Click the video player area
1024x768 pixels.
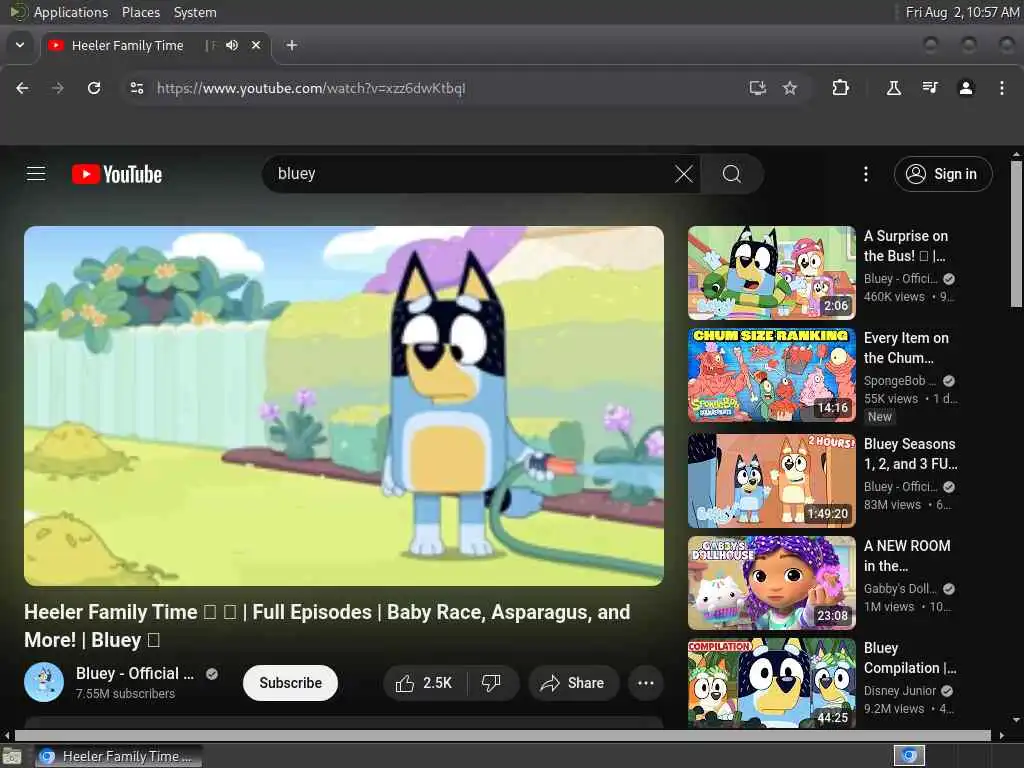pos(344,406)
